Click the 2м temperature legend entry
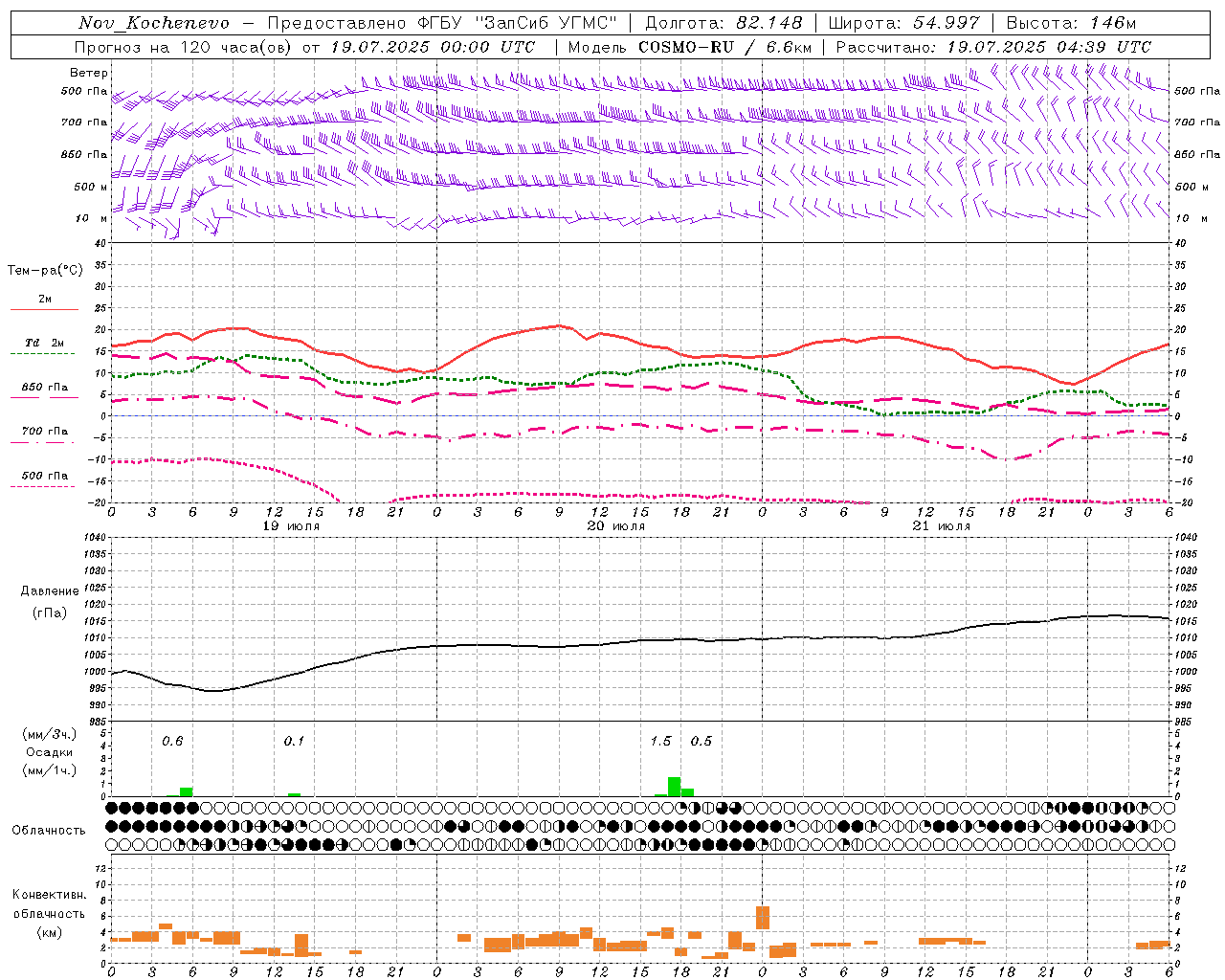Viewport: 1225px width, 980px height. [x=45, y=300]
